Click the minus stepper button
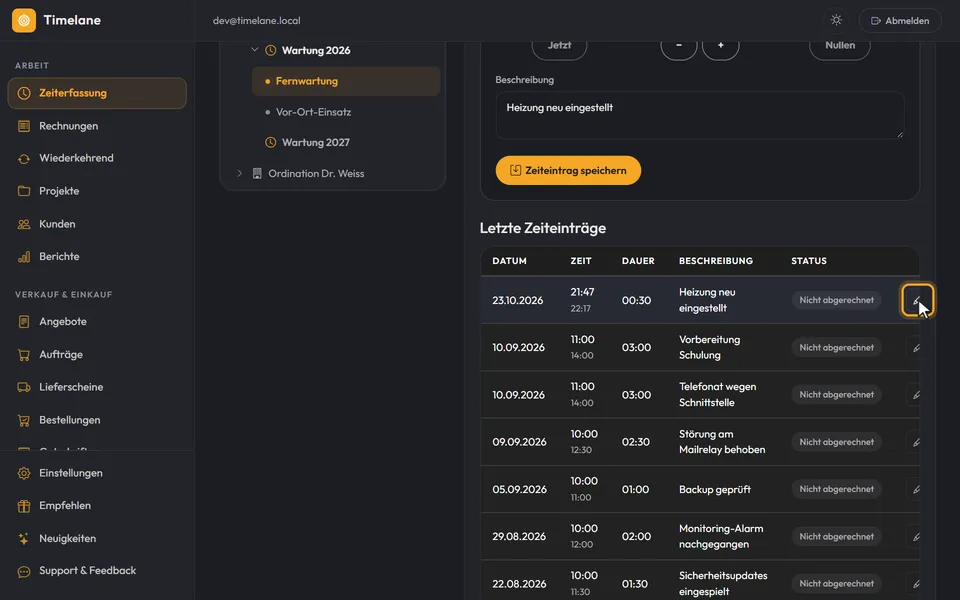The width and height of the screenshot is (960, 600). [x=678, y=45]
